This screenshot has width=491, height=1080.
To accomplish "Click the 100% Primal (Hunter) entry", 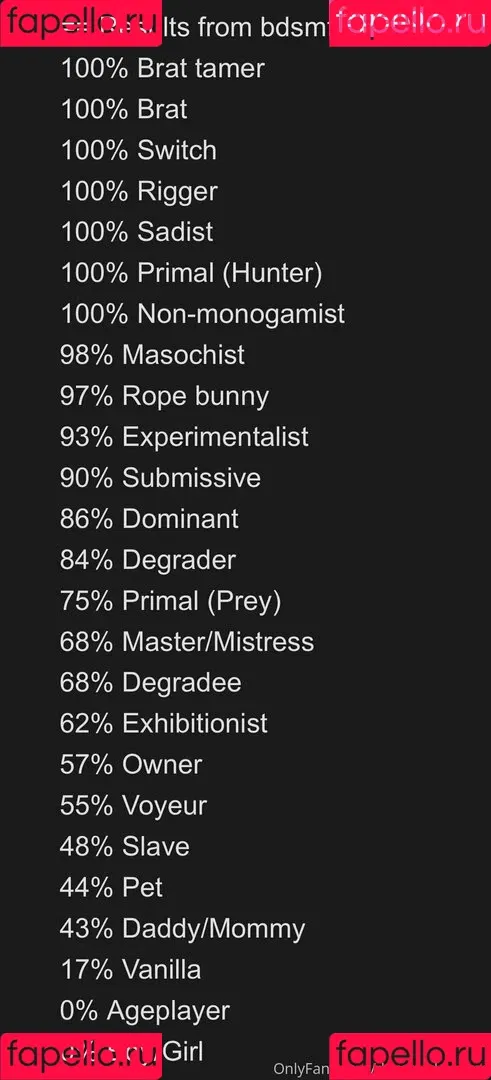I will [191, 274].
